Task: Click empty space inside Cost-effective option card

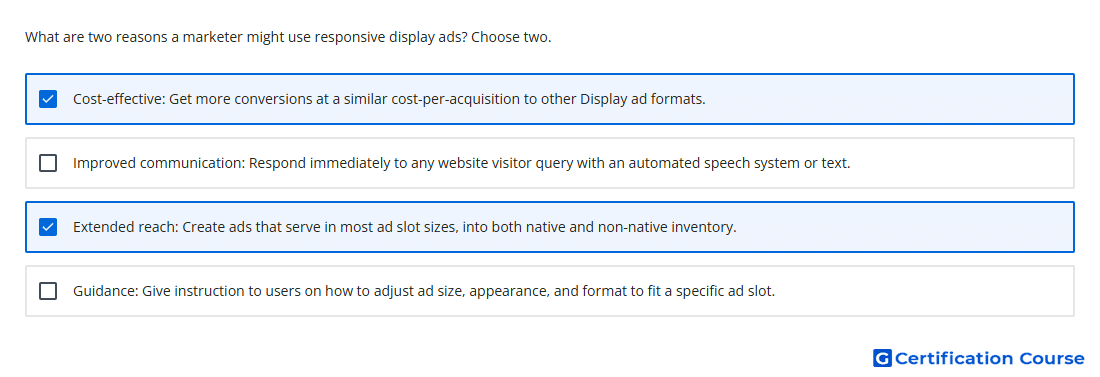Action: click(891, 99)
